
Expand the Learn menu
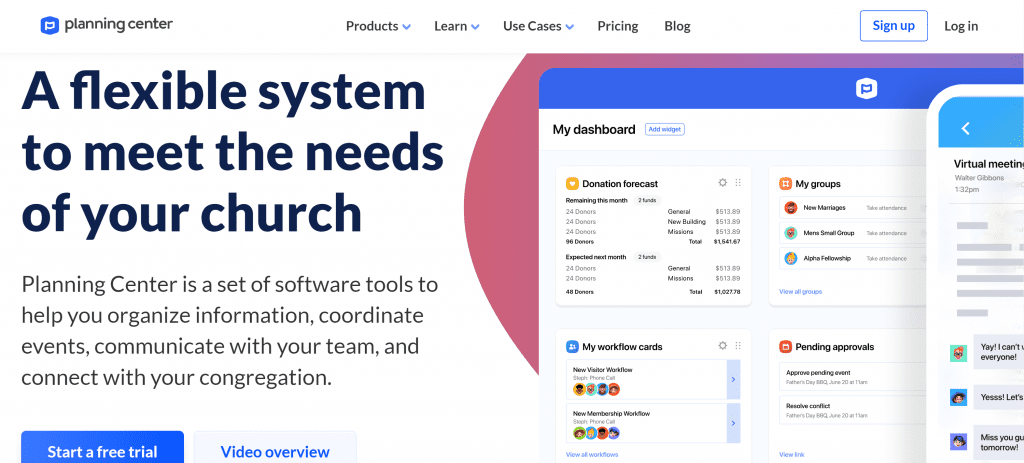456,26
